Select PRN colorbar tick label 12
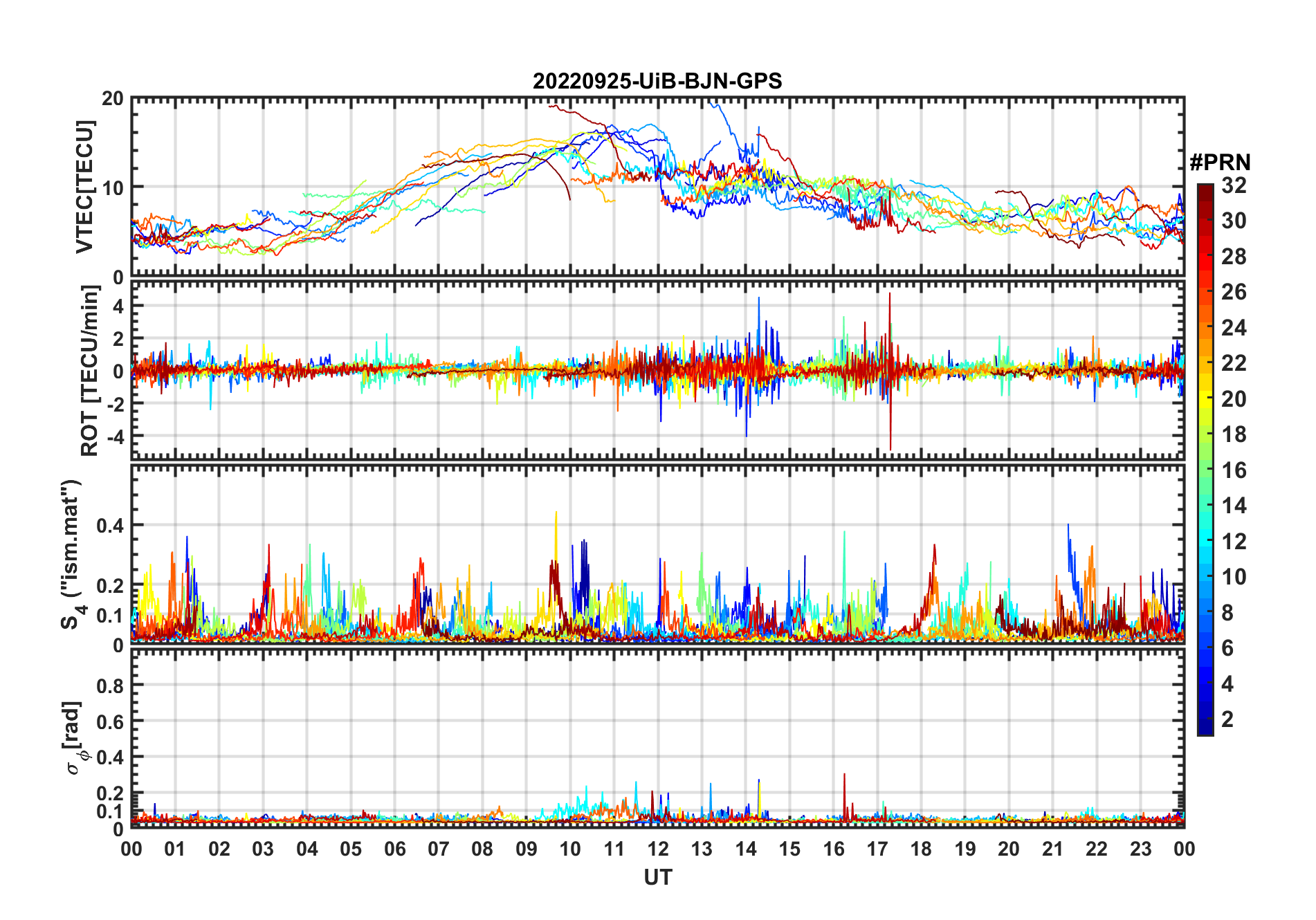Viewport: 1316px width, 920px height. tap(1234, 542)
